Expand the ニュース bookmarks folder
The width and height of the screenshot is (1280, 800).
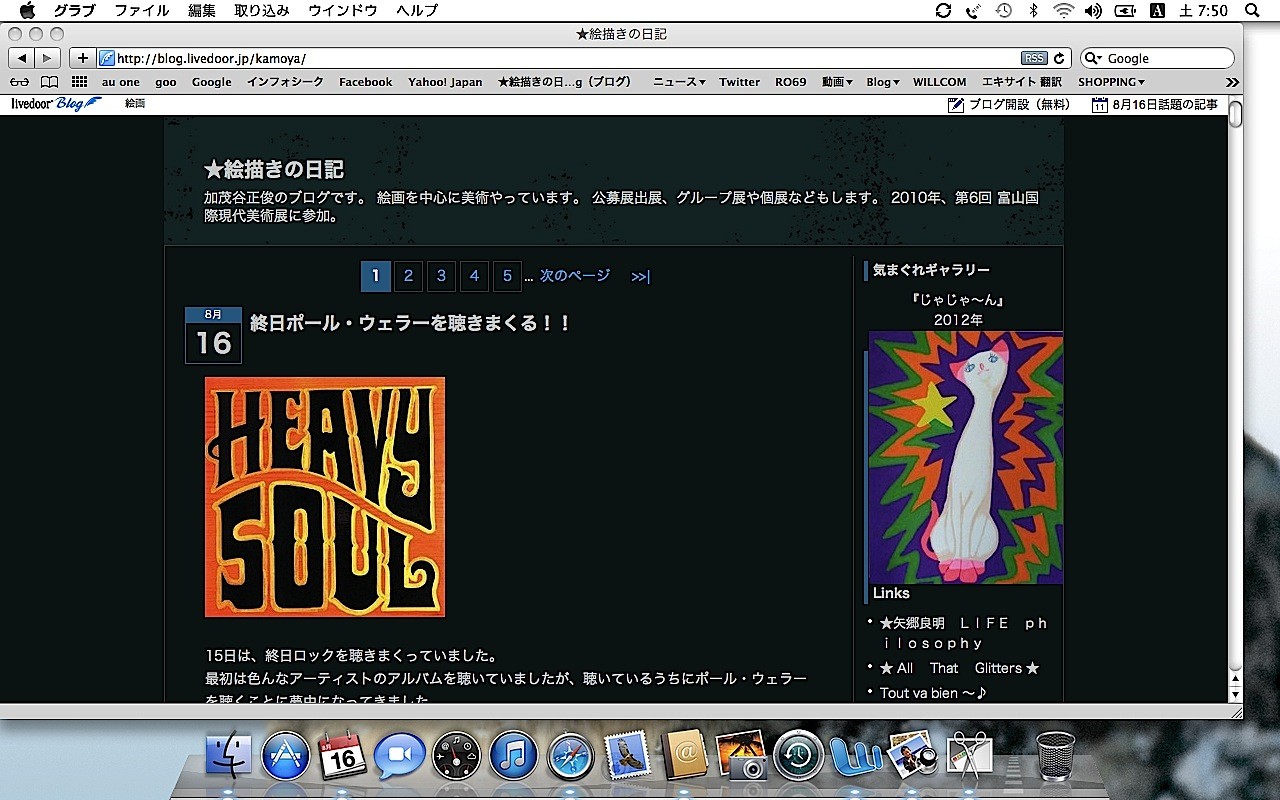[x=679, y=82]
